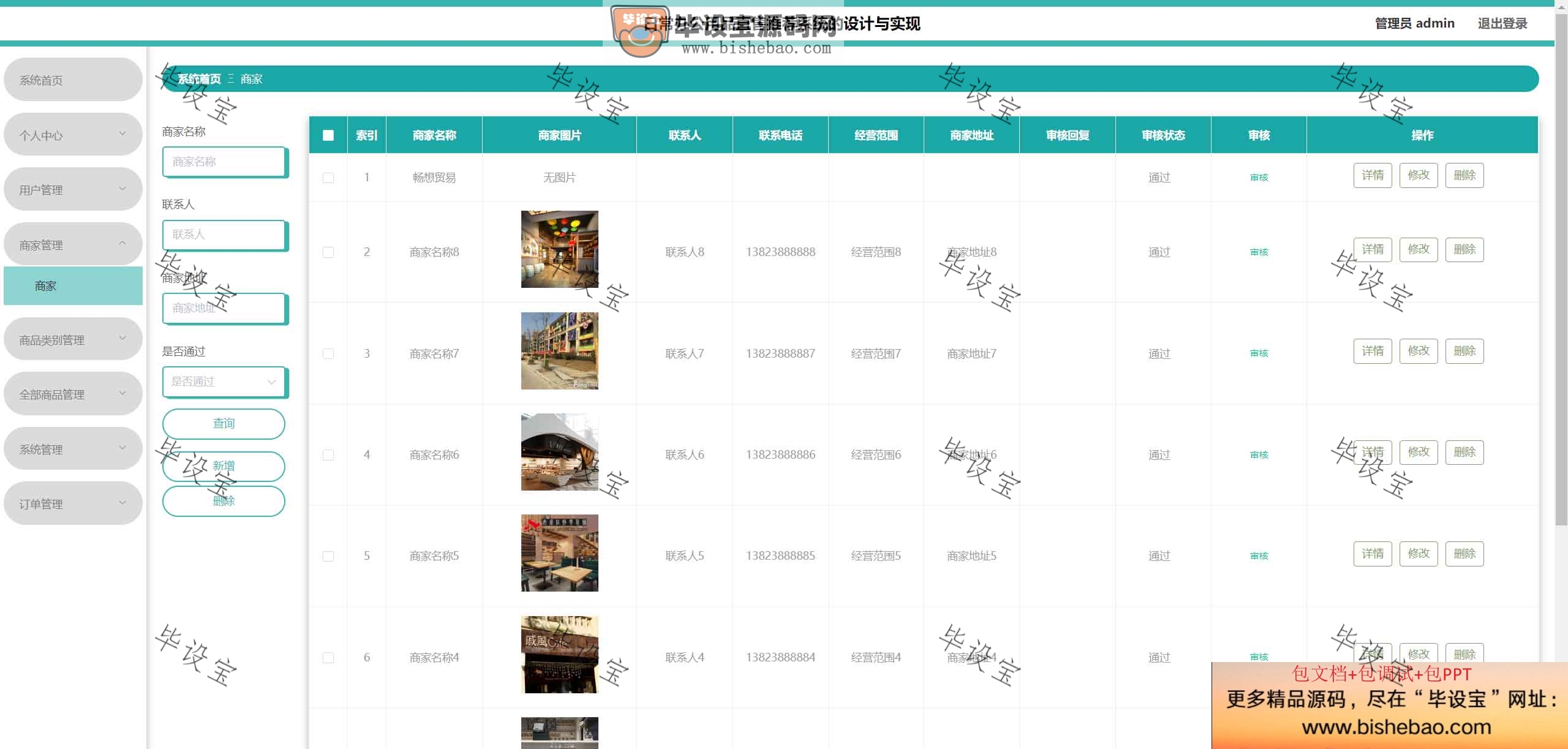Open the shop image thumbnail for 商家名称4

(560, 655)
